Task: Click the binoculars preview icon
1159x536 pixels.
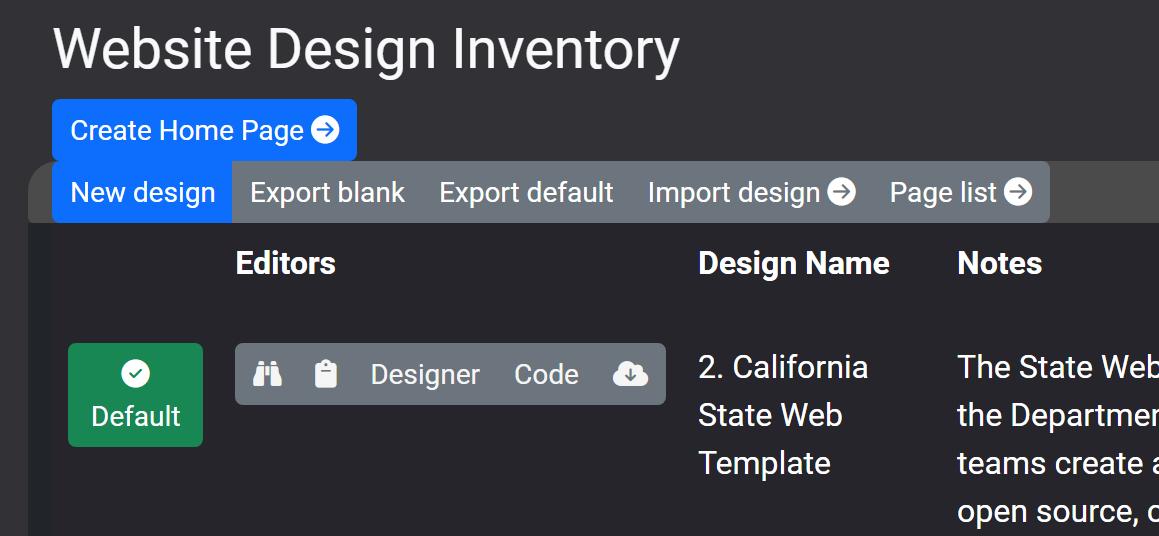Action: (x=267, y=374)
